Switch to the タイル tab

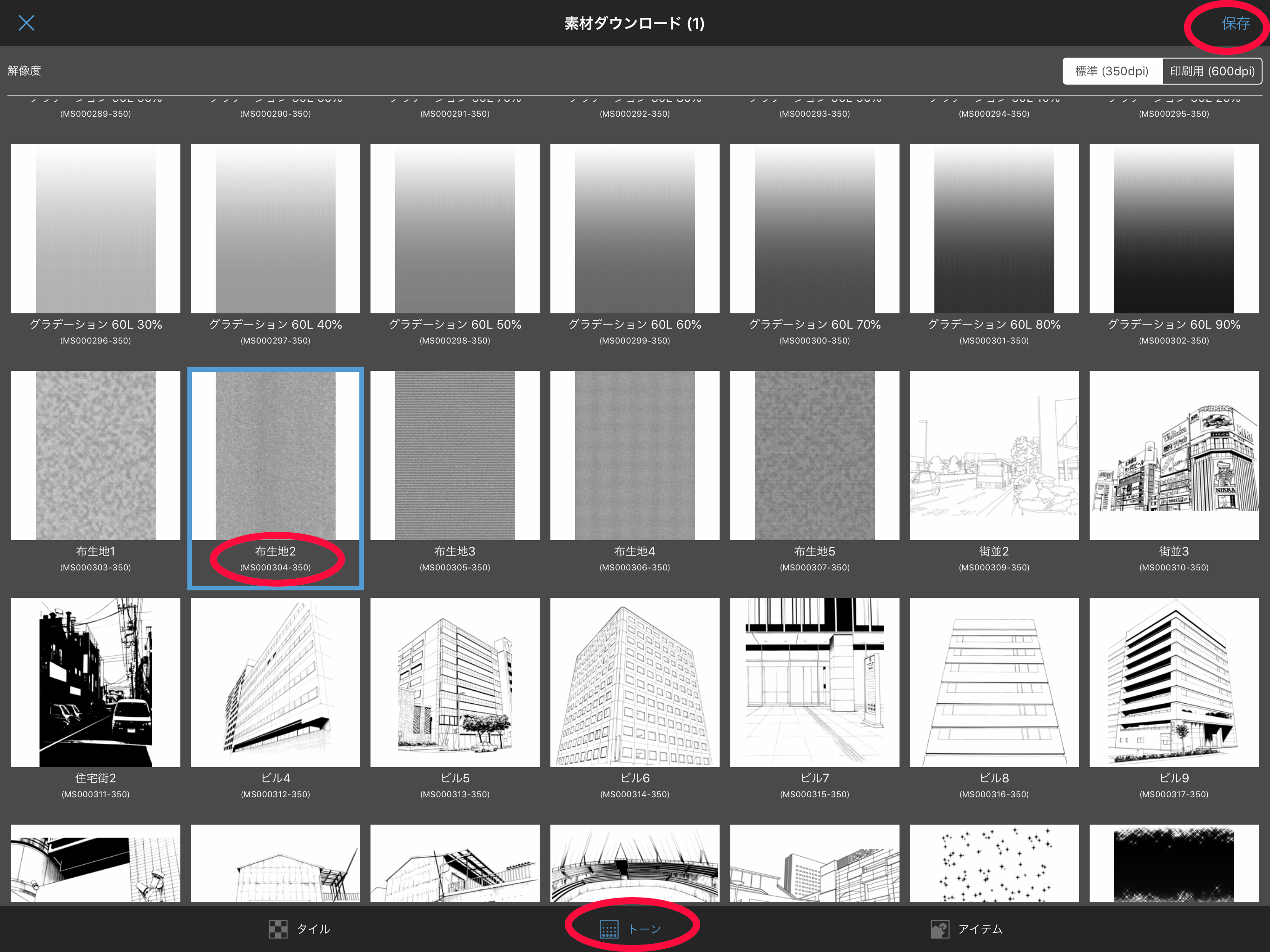tap(300, 928)
